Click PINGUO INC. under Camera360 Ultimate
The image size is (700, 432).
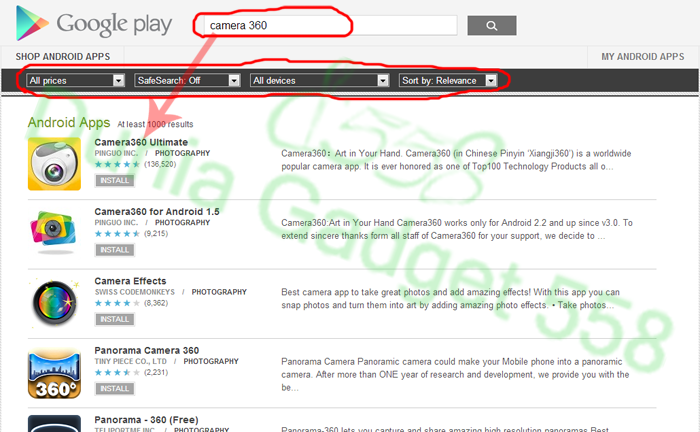116,153
